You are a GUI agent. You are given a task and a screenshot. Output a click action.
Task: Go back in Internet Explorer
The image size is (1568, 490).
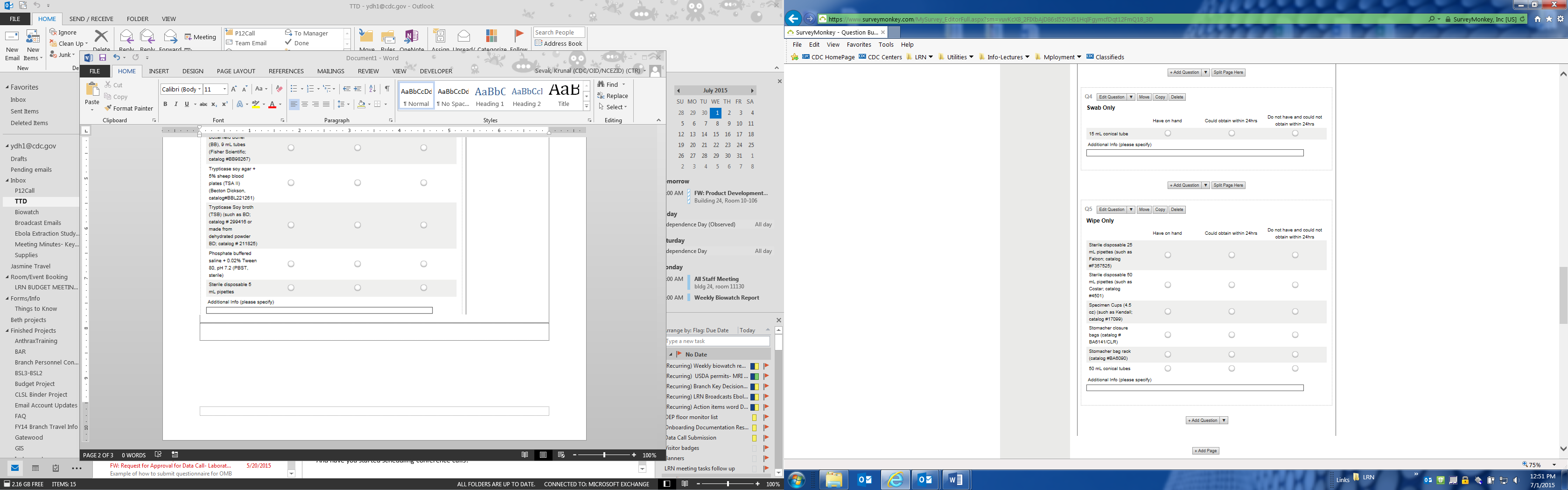(793, 18)
